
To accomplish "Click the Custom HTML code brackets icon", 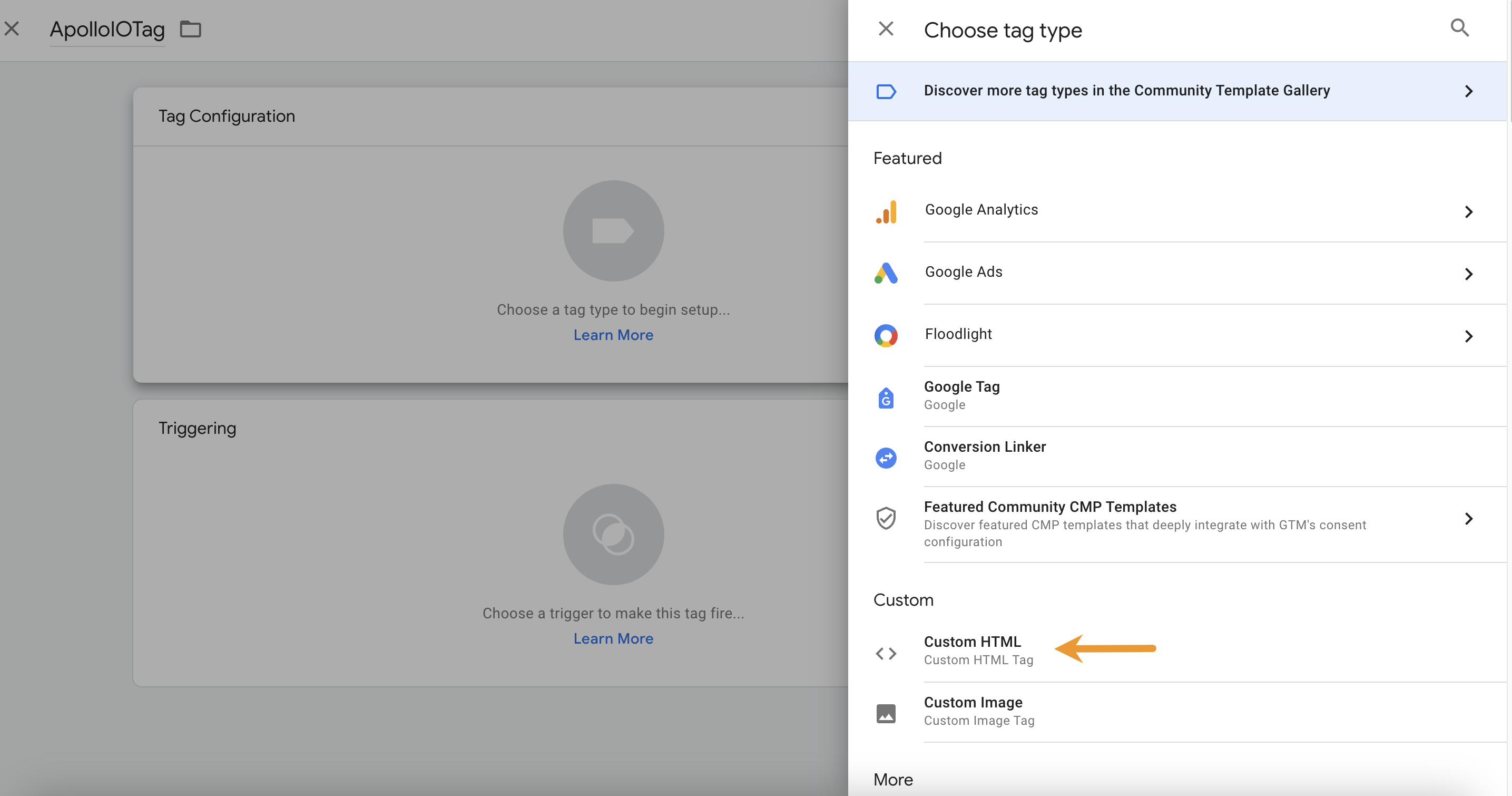I will pyautogui.click(x=886, y=653).
